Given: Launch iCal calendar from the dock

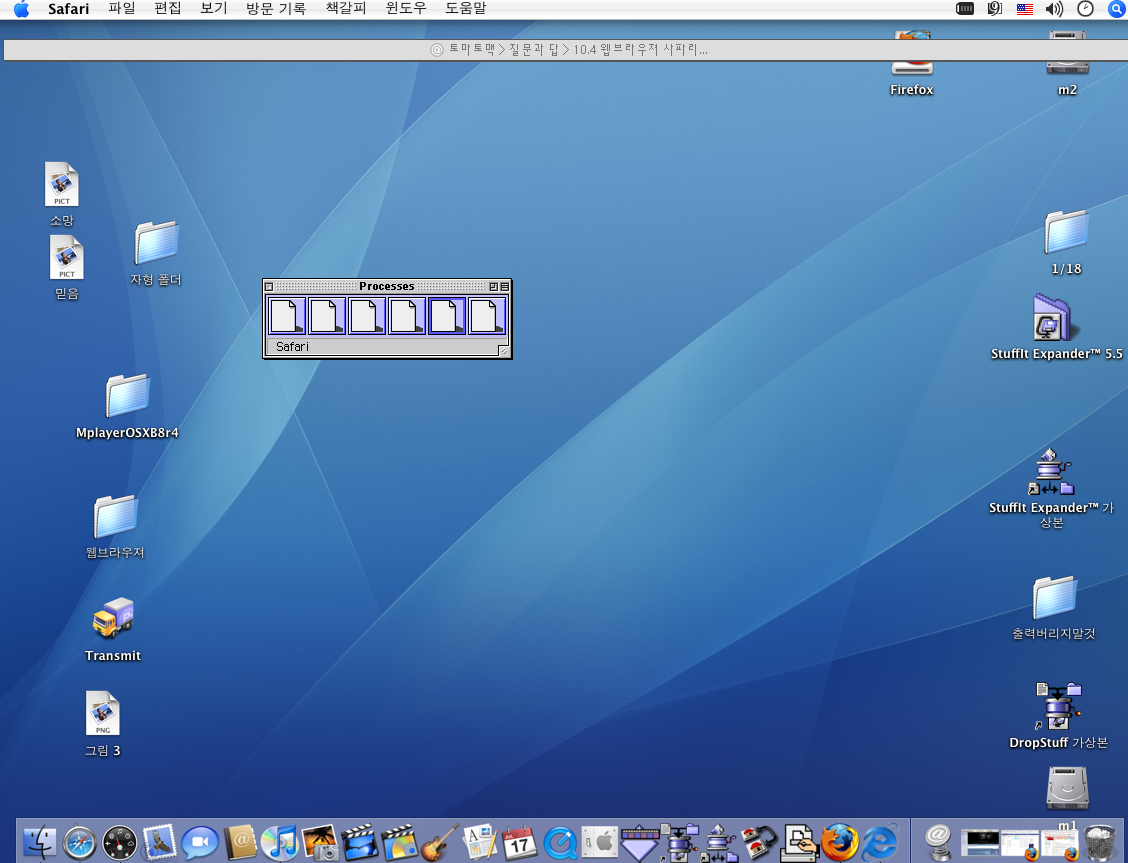Looking at the screenshot, I should [519, 842].
